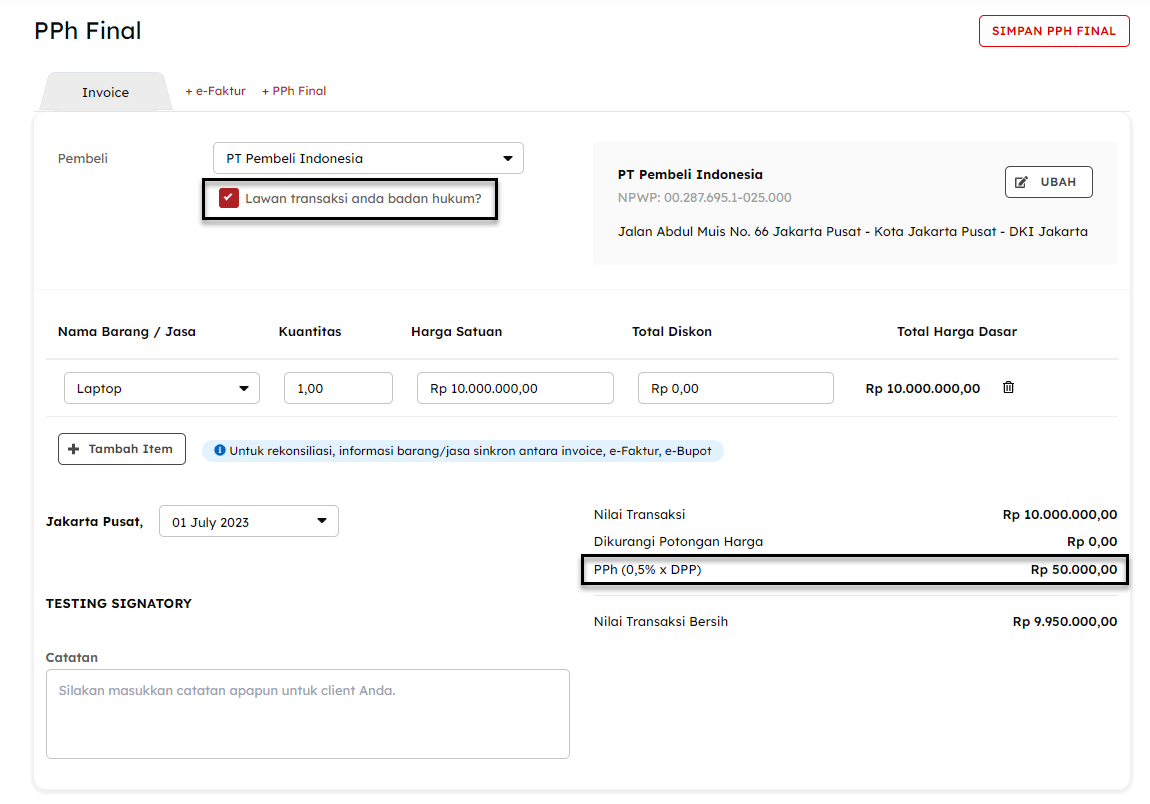Click the Nilai Transaksi Bersih amount
The image size is (1150, 804).
[x=1064, y=622]
